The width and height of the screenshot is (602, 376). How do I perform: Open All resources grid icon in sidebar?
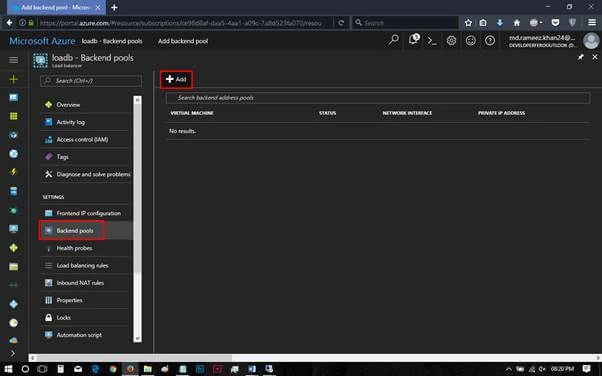pyautogui.click(x=13, y=116)
